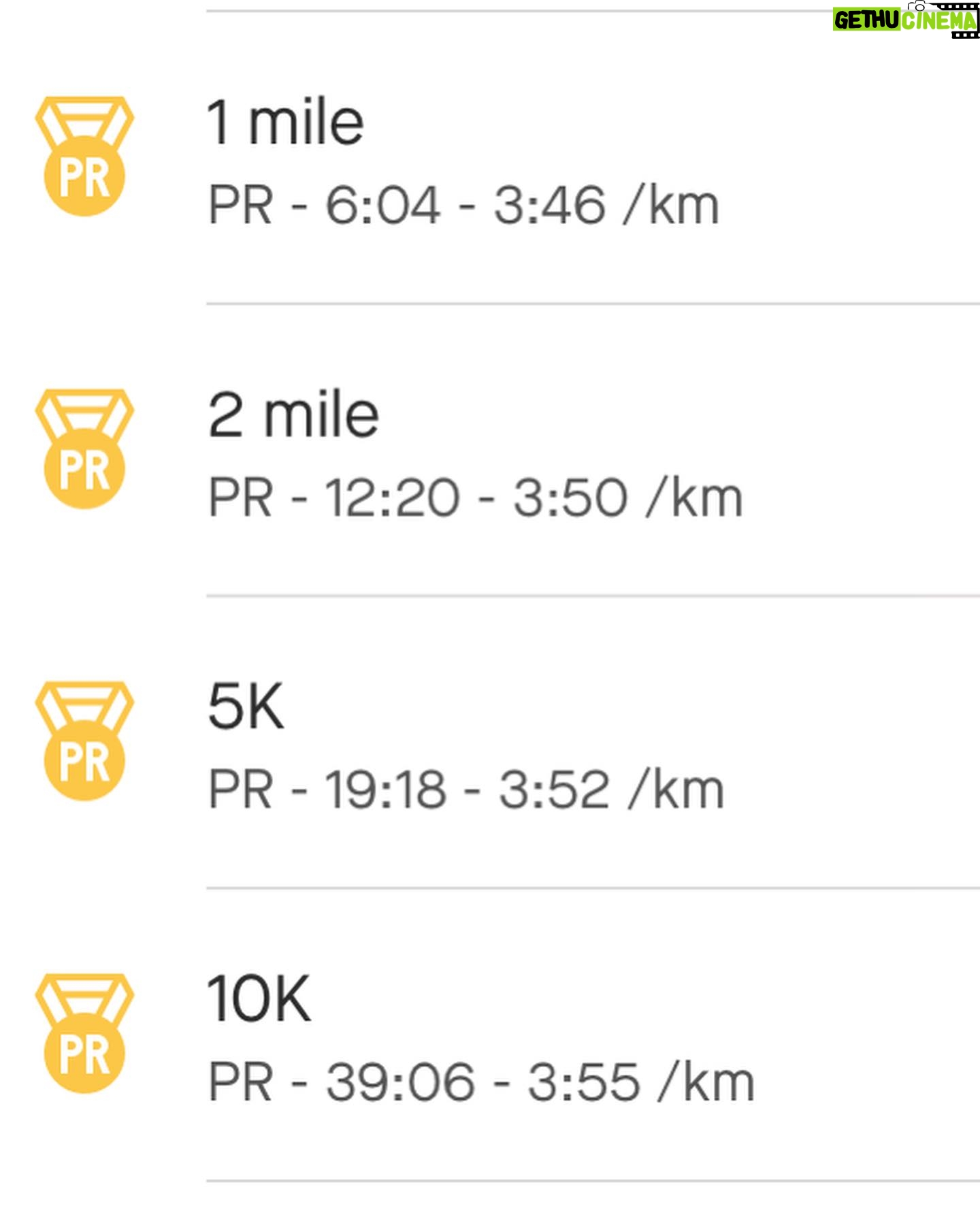Click the PR text preceding 6:04

(x=240, y=206)
